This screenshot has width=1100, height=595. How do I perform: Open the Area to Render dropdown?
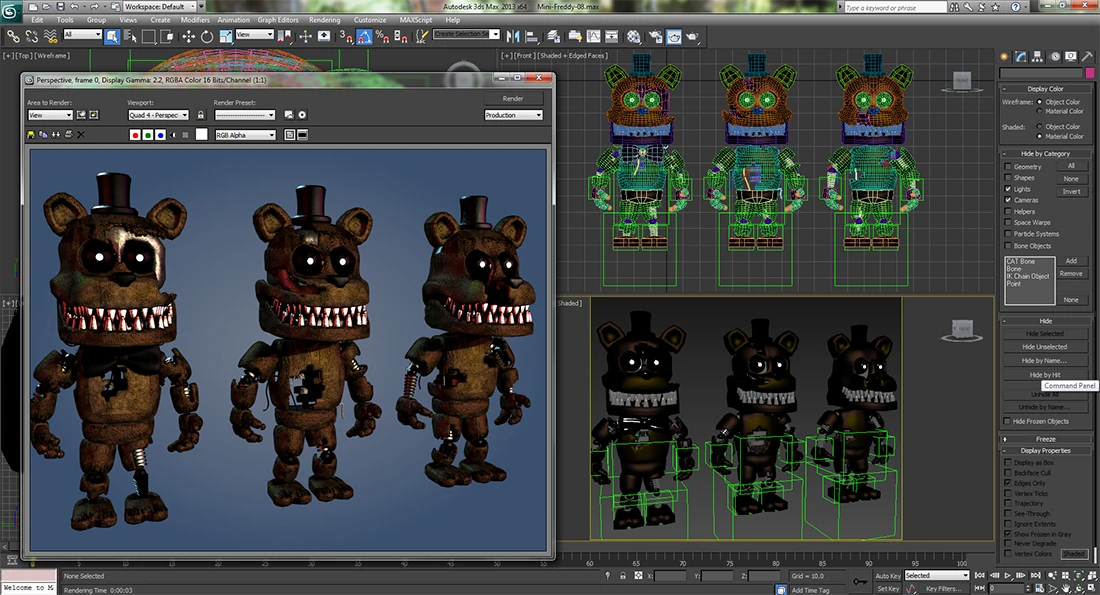(x=49, y=115)
